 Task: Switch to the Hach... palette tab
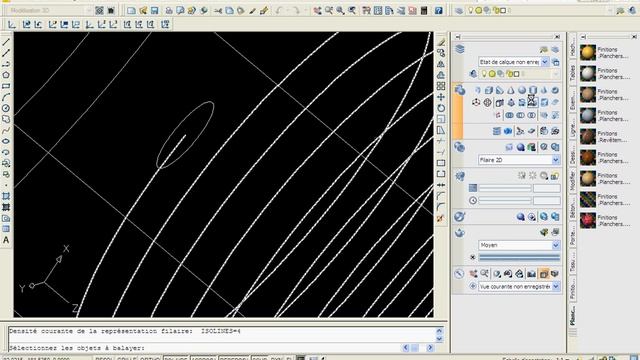(572, 47)
